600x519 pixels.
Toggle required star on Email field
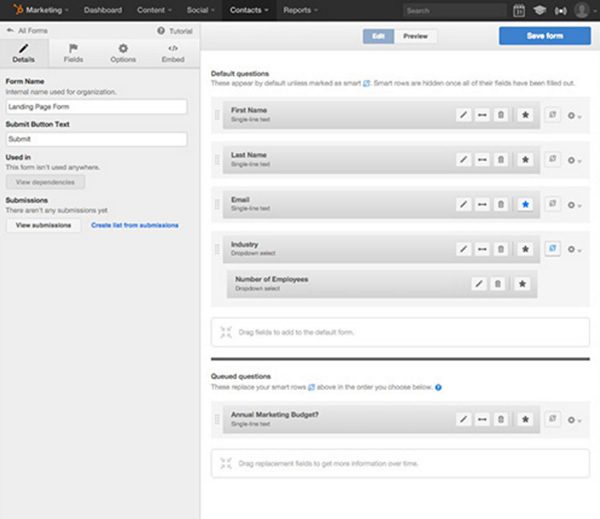coord(525,204)
